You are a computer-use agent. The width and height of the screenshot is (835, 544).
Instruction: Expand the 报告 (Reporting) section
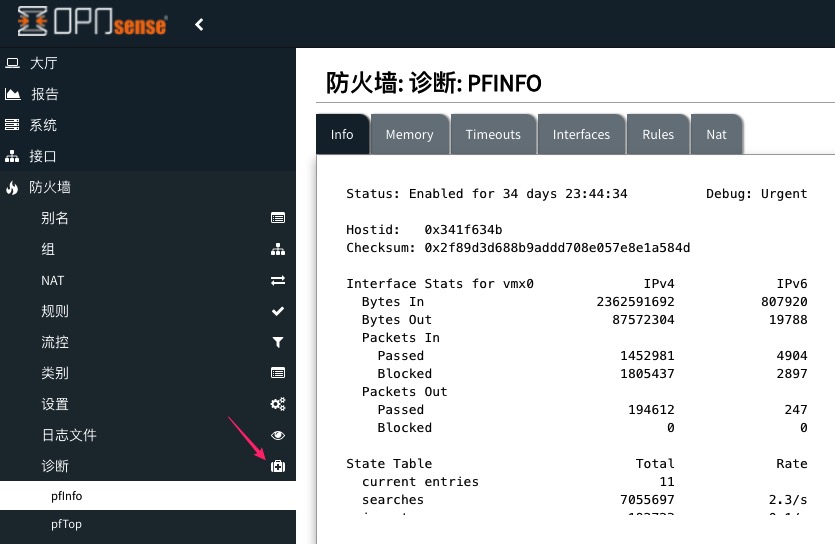45,94
